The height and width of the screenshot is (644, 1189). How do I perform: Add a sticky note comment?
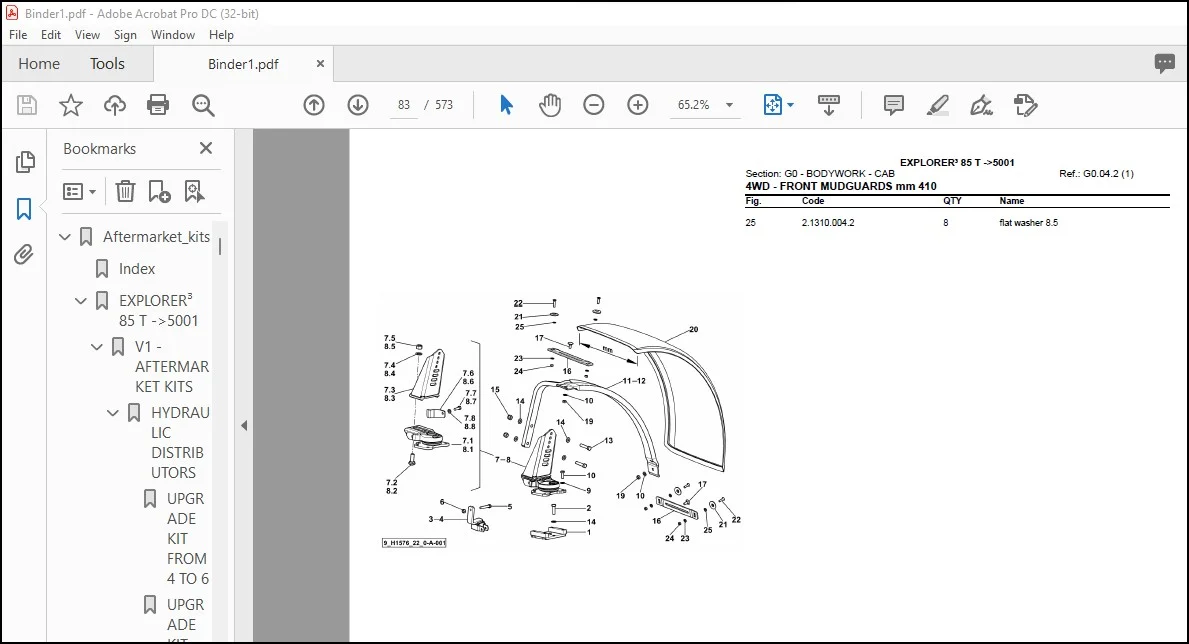894,105
